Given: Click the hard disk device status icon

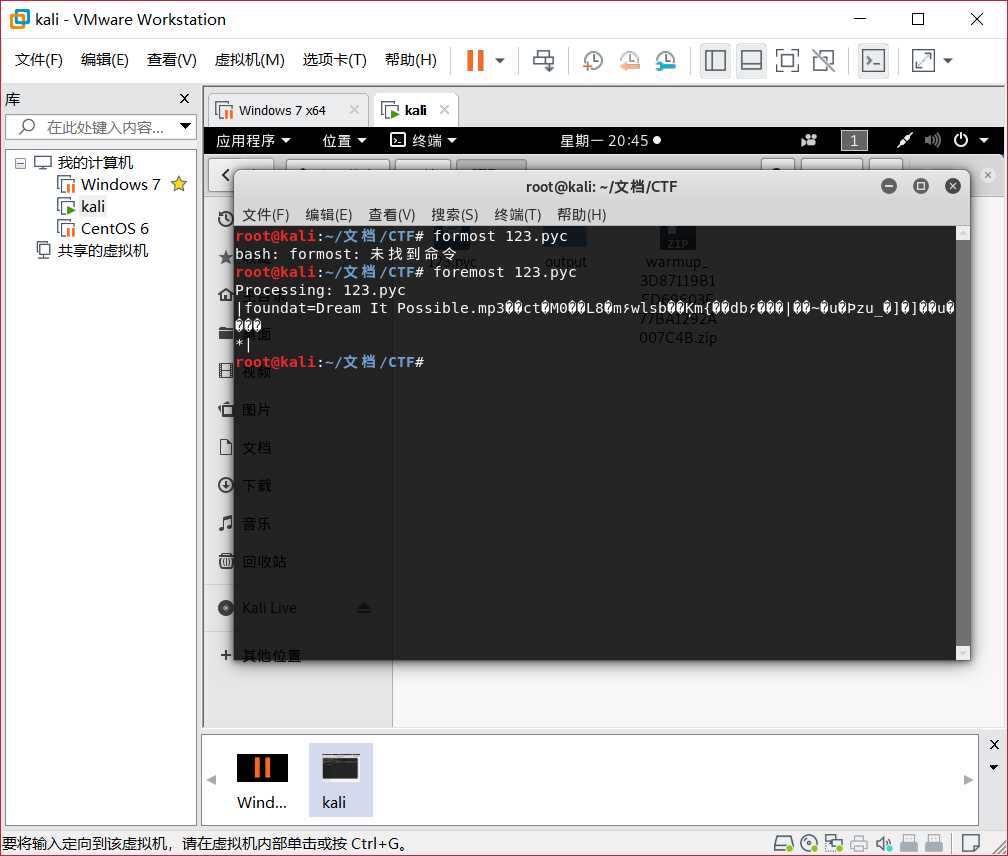Looking at the screenshot, I should pos(783,843).
